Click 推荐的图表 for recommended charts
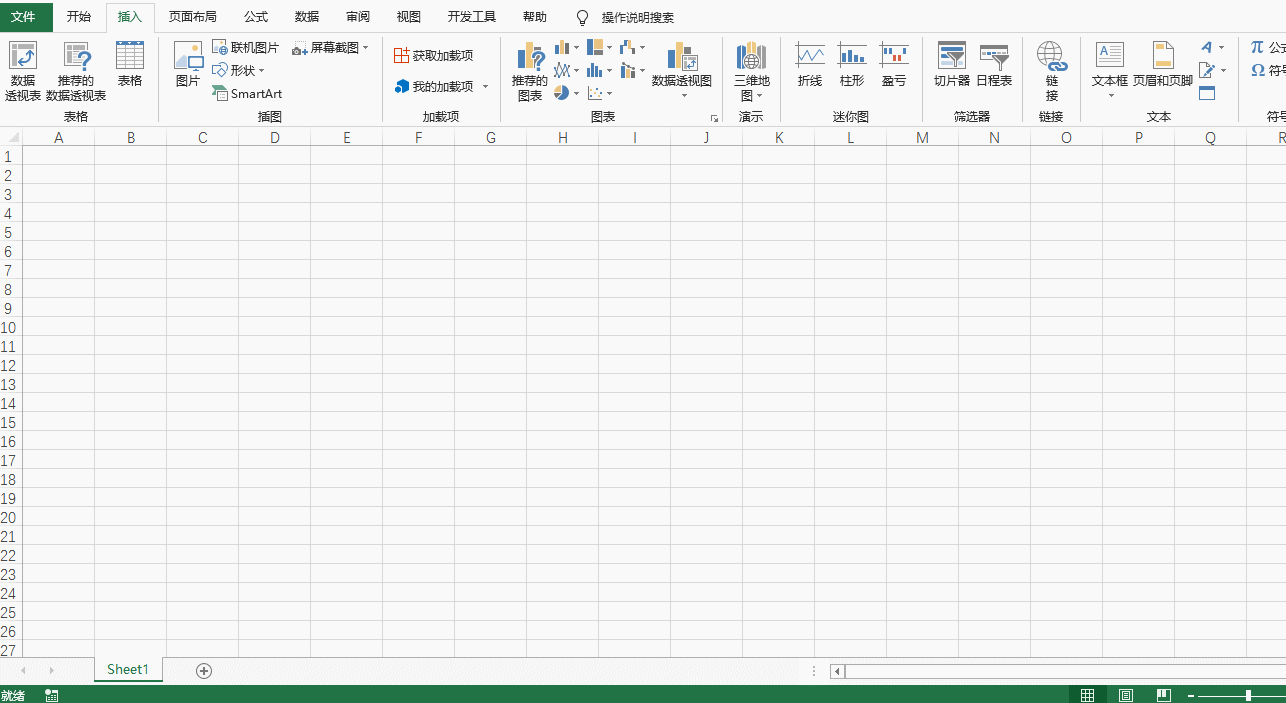Screen dimensions: 1286x703 (530, 72)
